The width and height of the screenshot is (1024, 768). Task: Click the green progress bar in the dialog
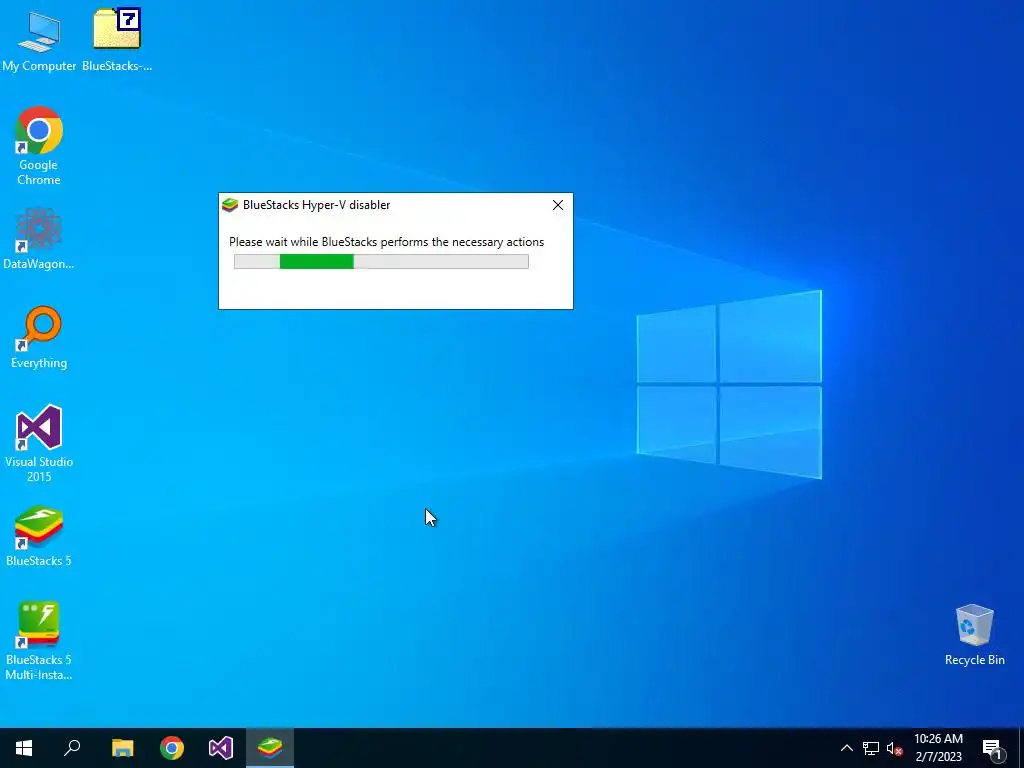point(381,262)
